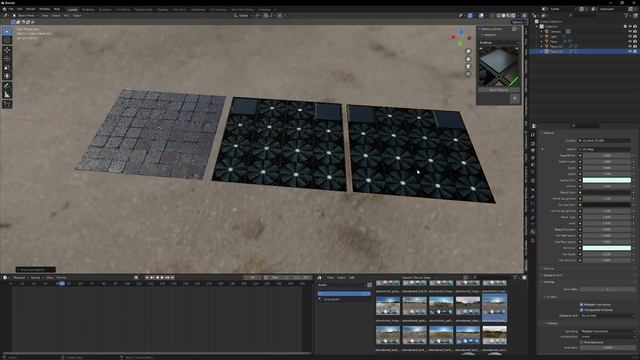Open the Material properties tab
This screenshot has height=360, width=640.
pyautogui.click(x=533, y=231)
